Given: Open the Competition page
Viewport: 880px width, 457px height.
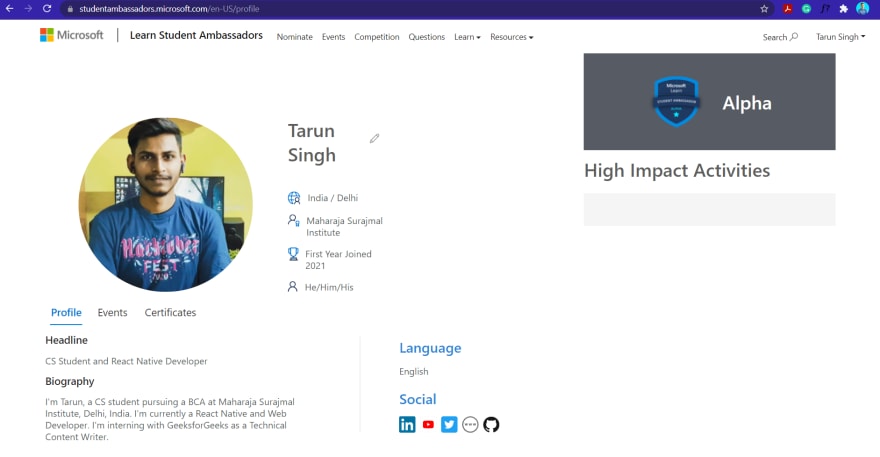Looking at the screenshot, I should tap(377, 36).
